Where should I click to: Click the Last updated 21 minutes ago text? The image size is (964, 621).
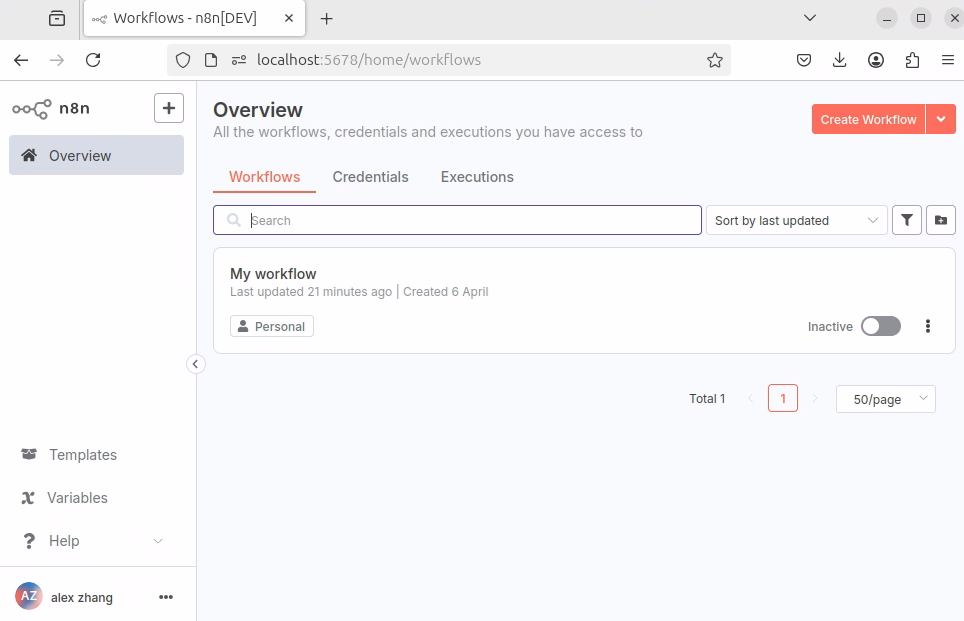point(310,291)
